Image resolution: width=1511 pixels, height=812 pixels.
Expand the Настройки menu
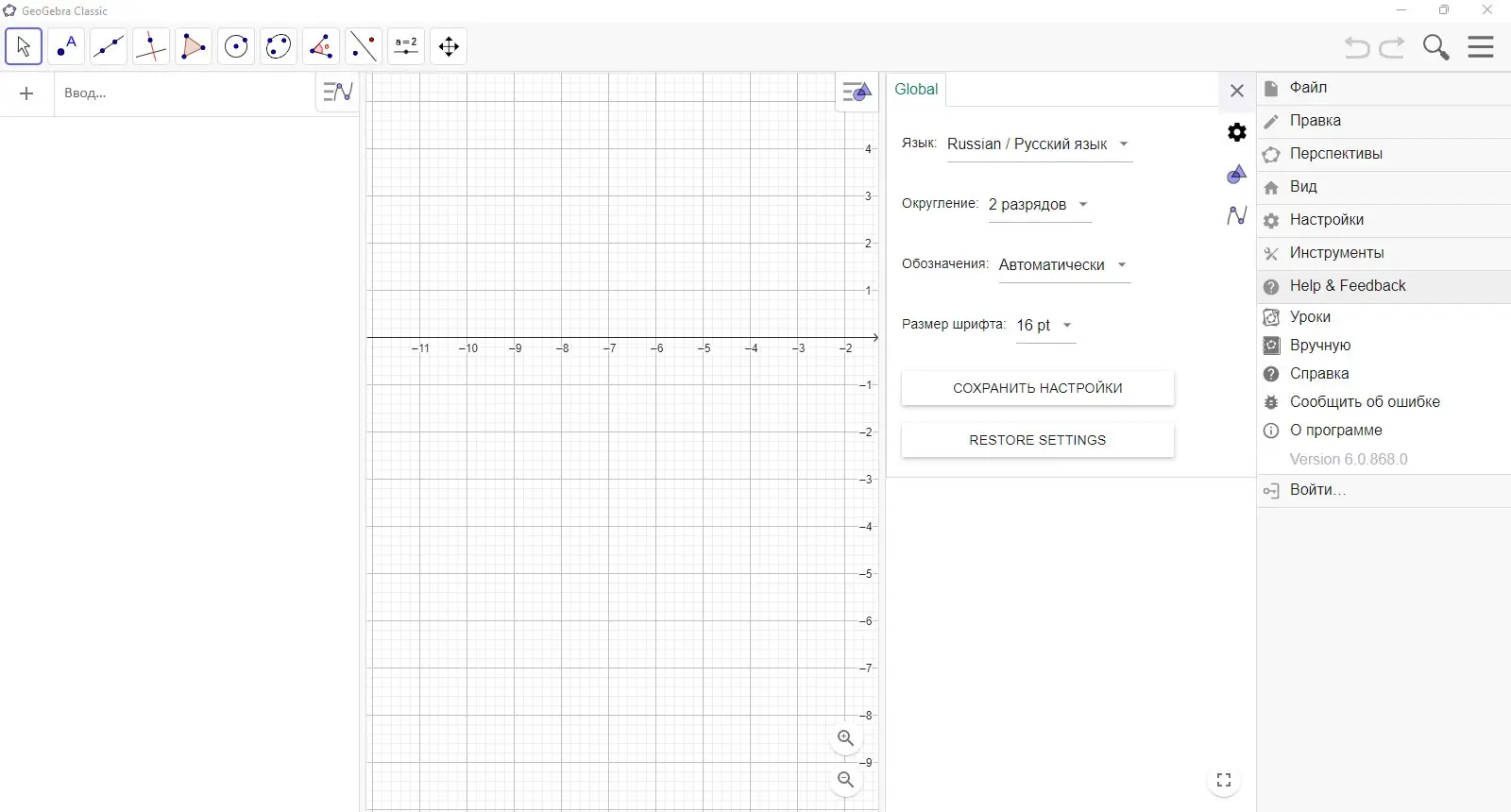pyautogui.click(x=1384, y=220)
